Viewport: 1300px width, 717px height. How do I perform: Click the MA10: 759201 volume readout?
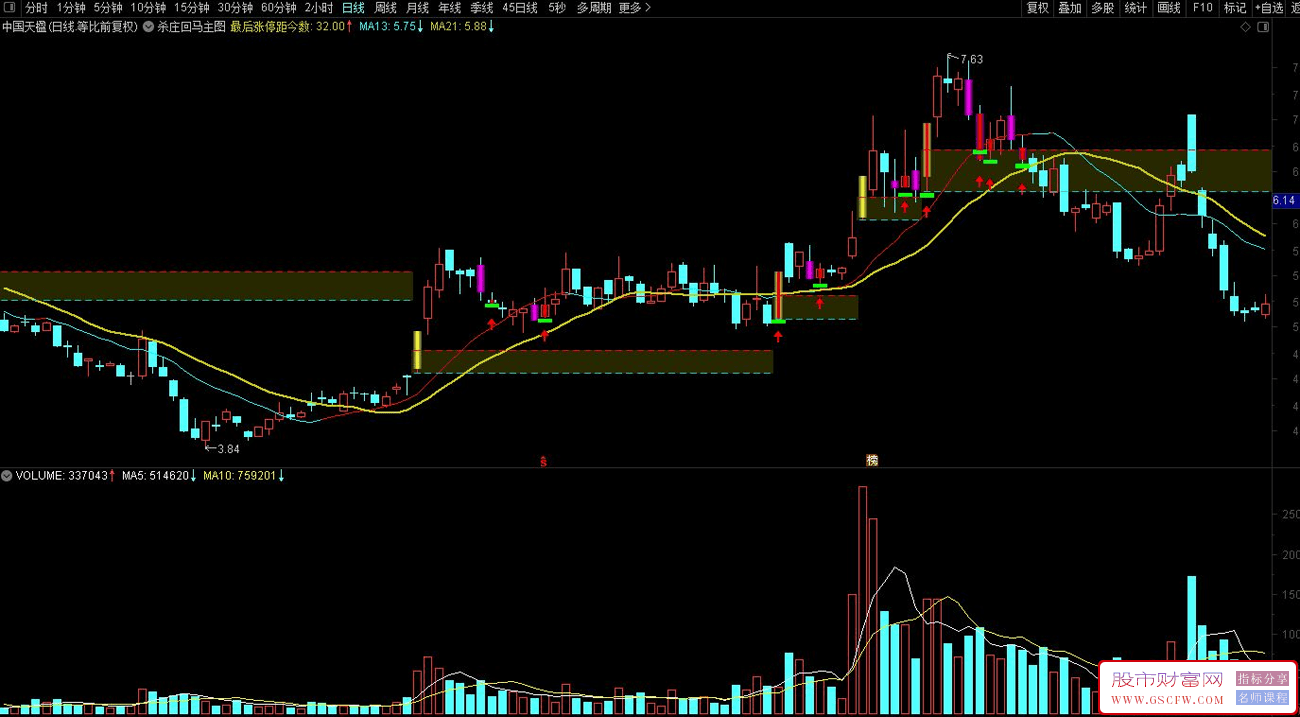243,476
